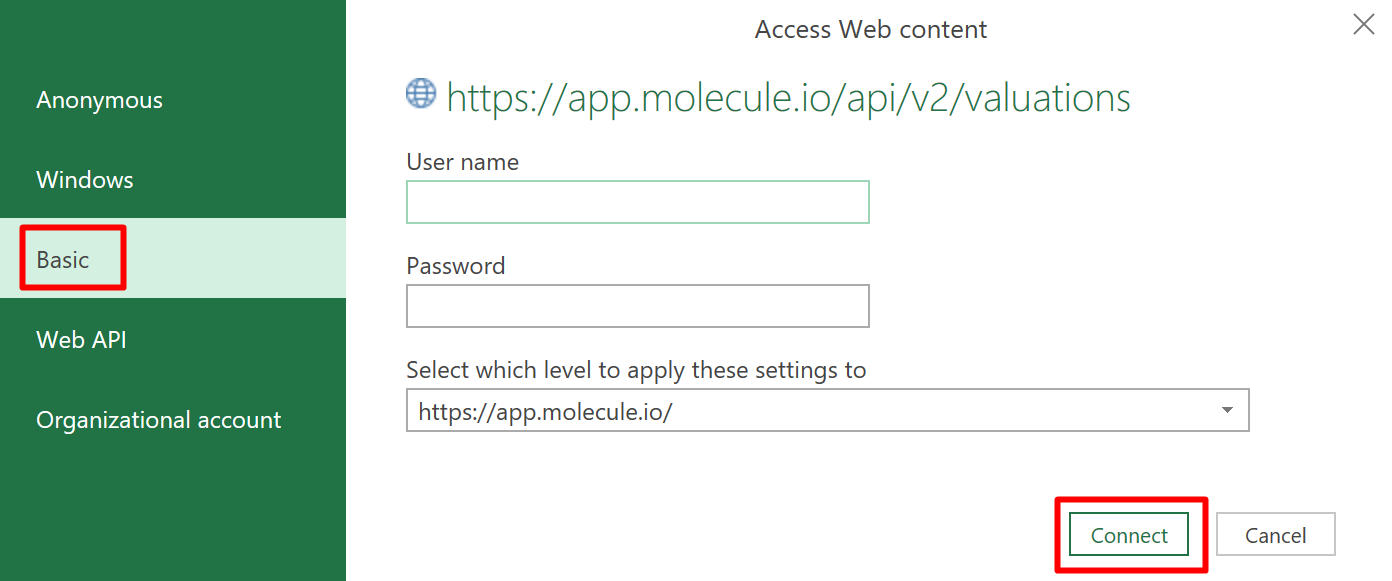This screenshot has height=581, width=1392.
Task: Close the Access Web content dialog
Action: [x=1363, y=25]
